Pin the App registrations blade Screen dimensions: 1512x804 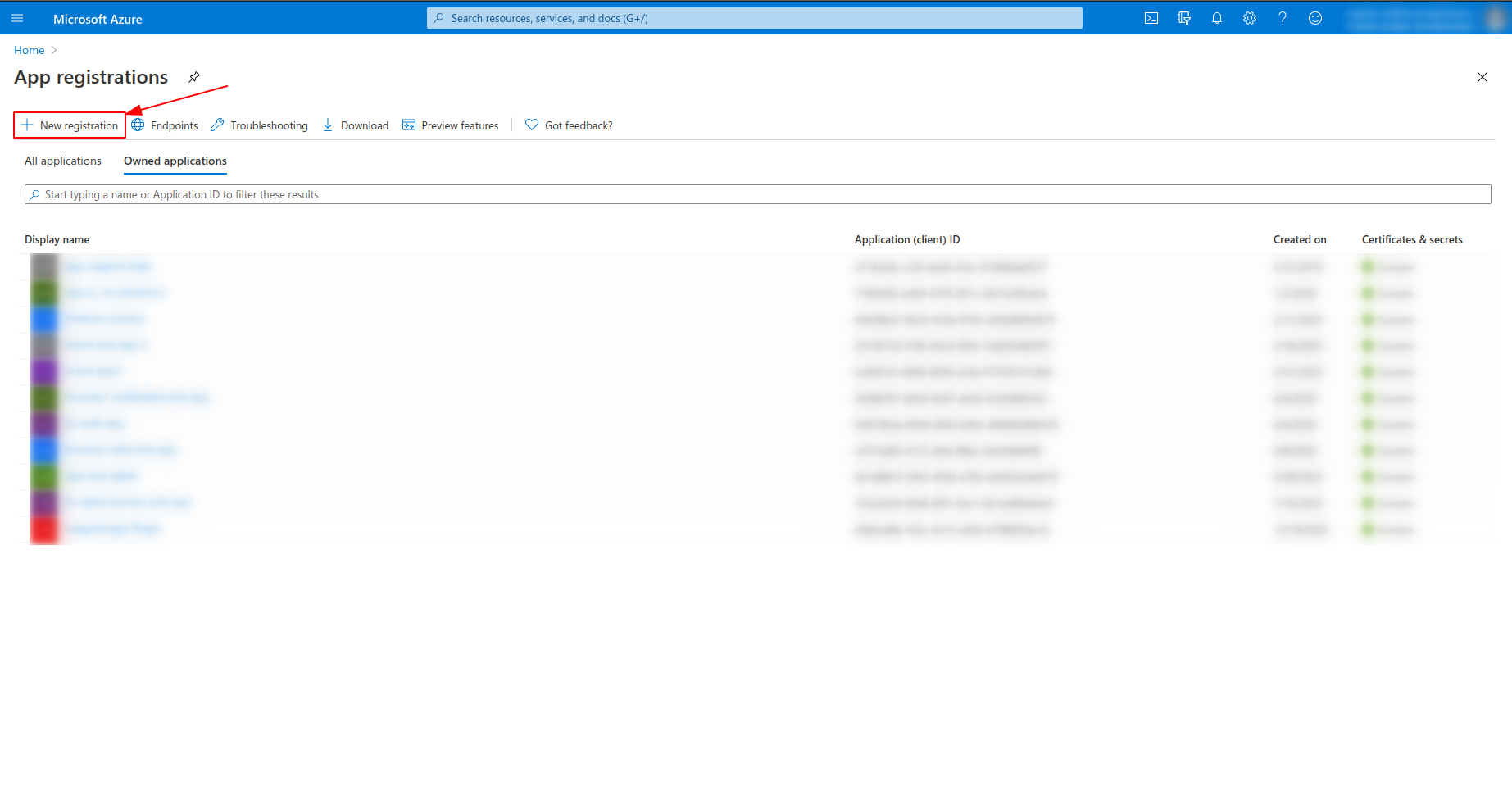[x=194, y=77]
